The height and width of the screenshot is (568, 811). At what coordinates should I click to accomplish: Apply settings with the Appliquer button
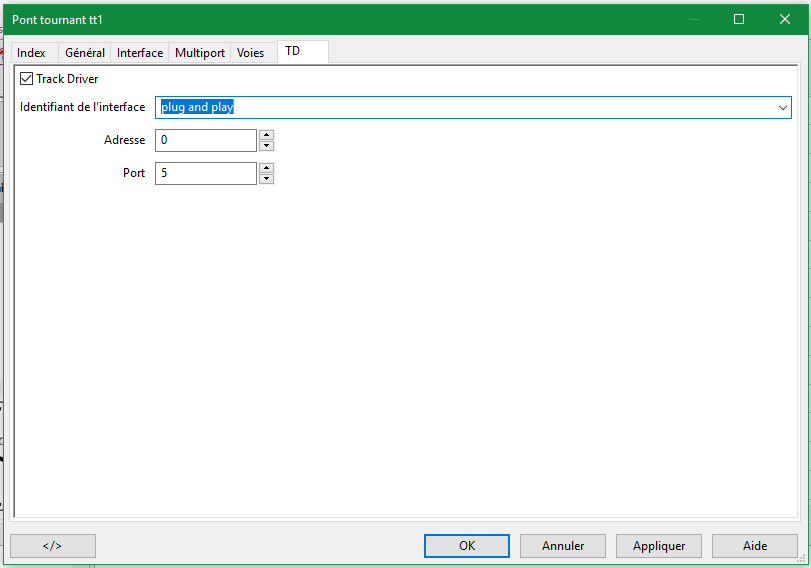tap(659, 546)
